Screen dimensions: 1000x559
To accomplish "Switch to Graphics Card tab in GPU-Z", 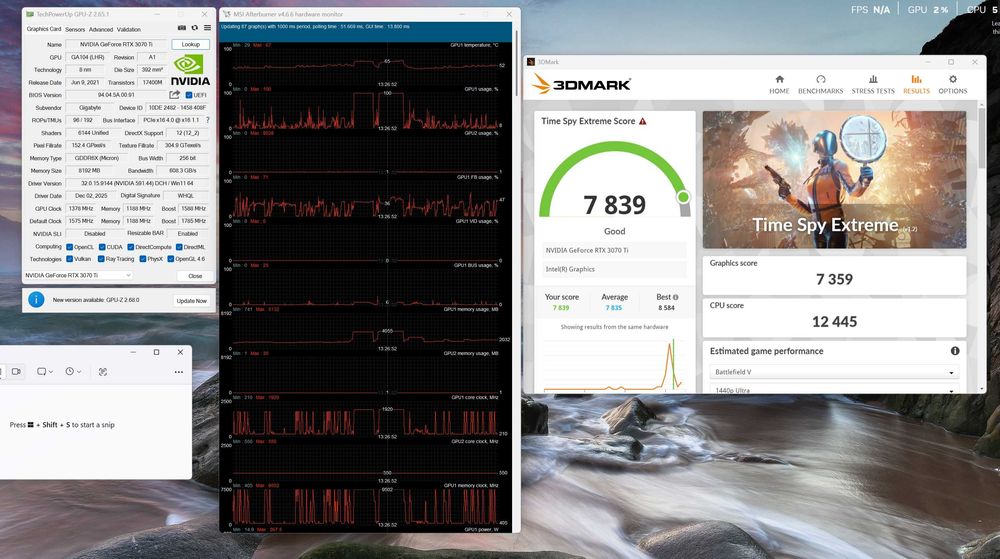I will tap(43, 29).
